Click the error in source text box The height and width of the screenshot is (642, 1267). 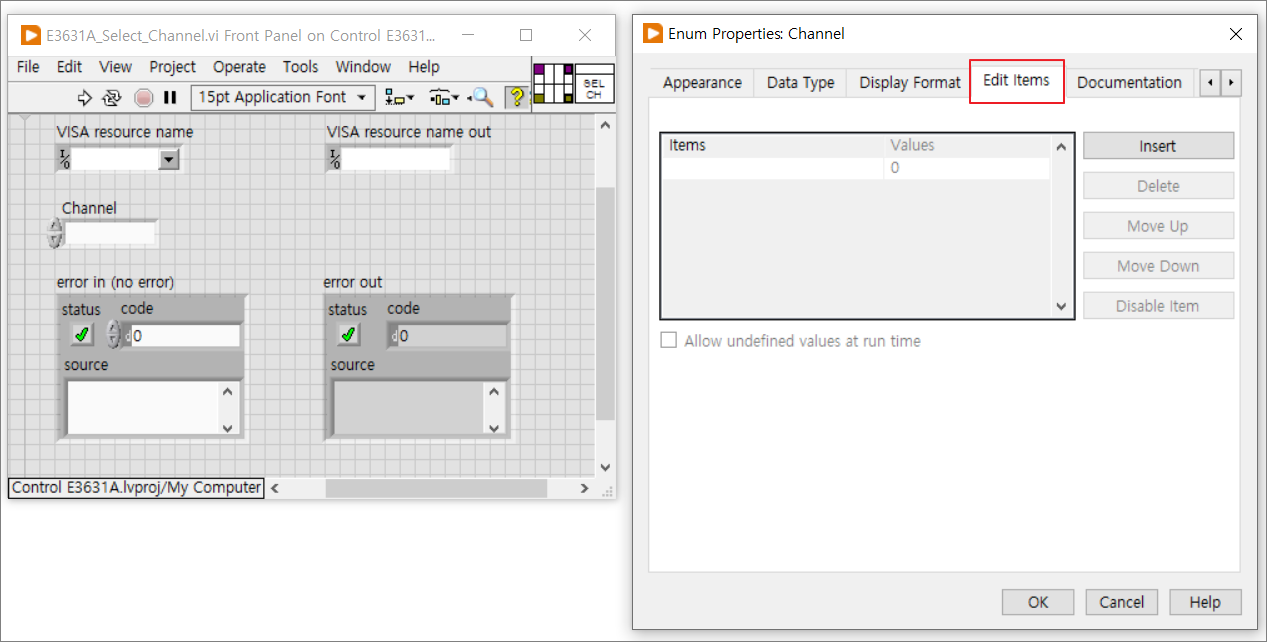click(x=143, y=408)
